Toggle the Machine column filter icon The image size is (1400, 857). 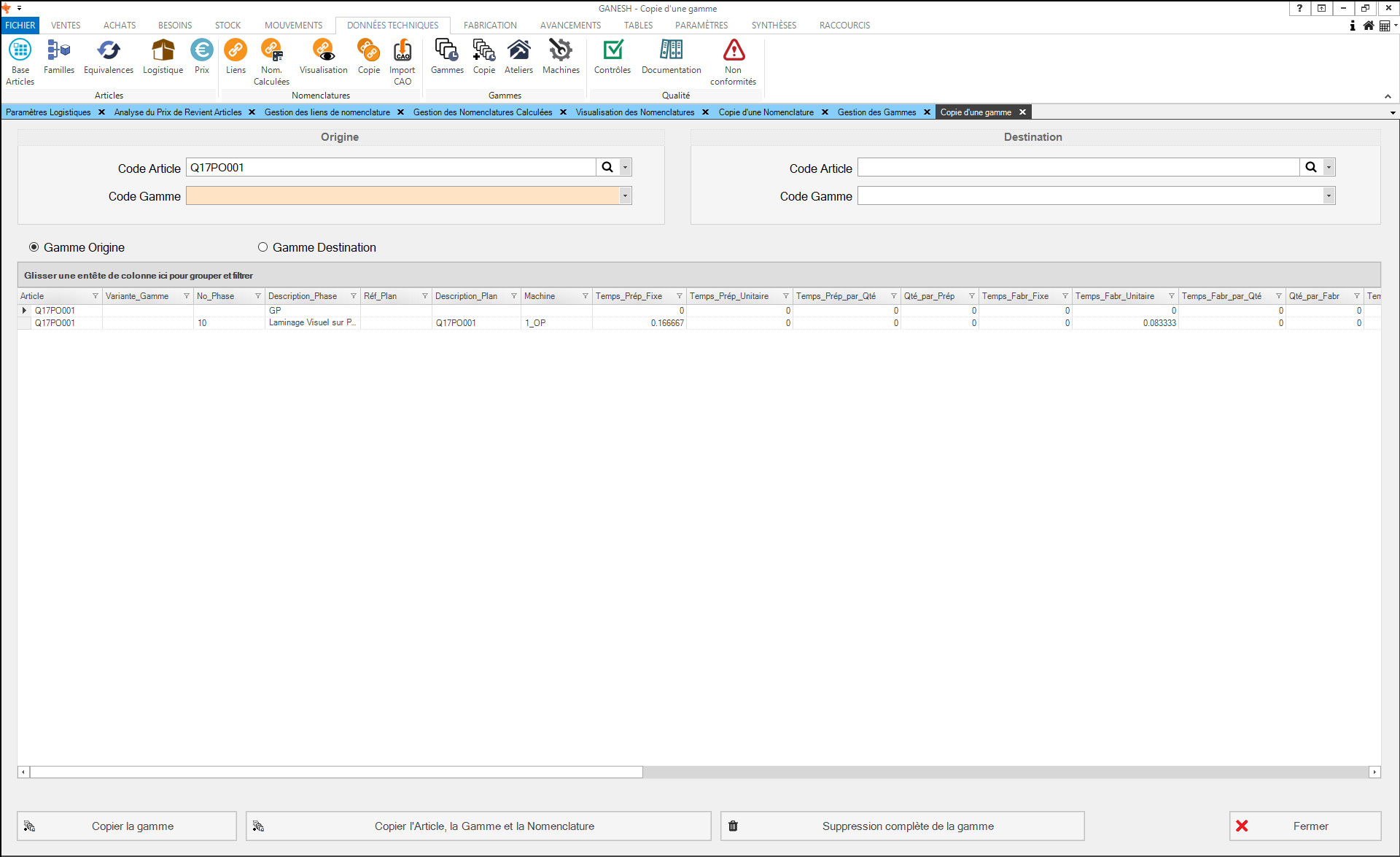[x=585, y=296]
